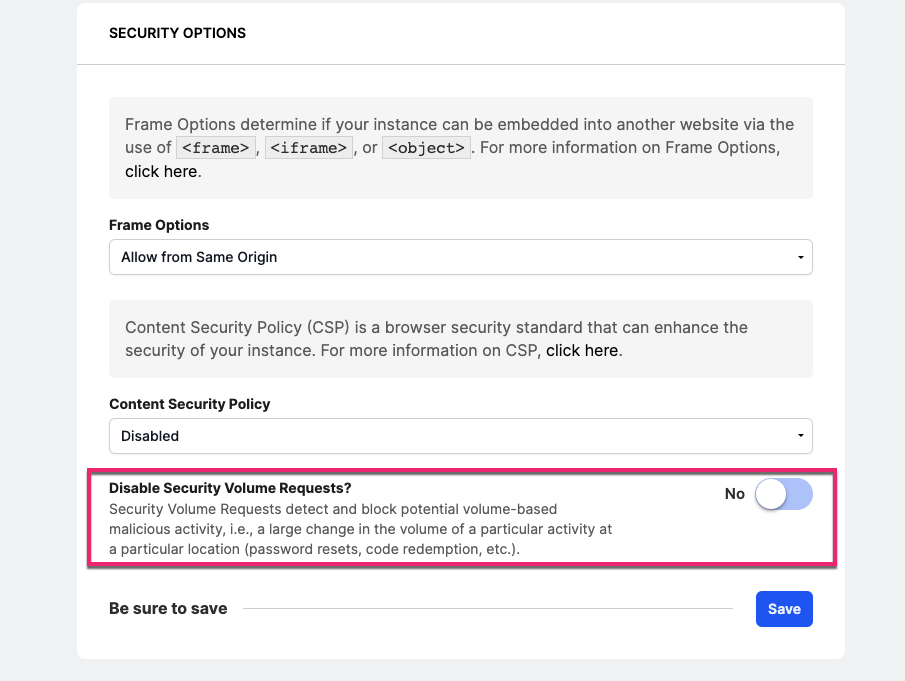Click the <iframe> code tag
The height and width of the screenshot is (681, 905).
(307, 148)
